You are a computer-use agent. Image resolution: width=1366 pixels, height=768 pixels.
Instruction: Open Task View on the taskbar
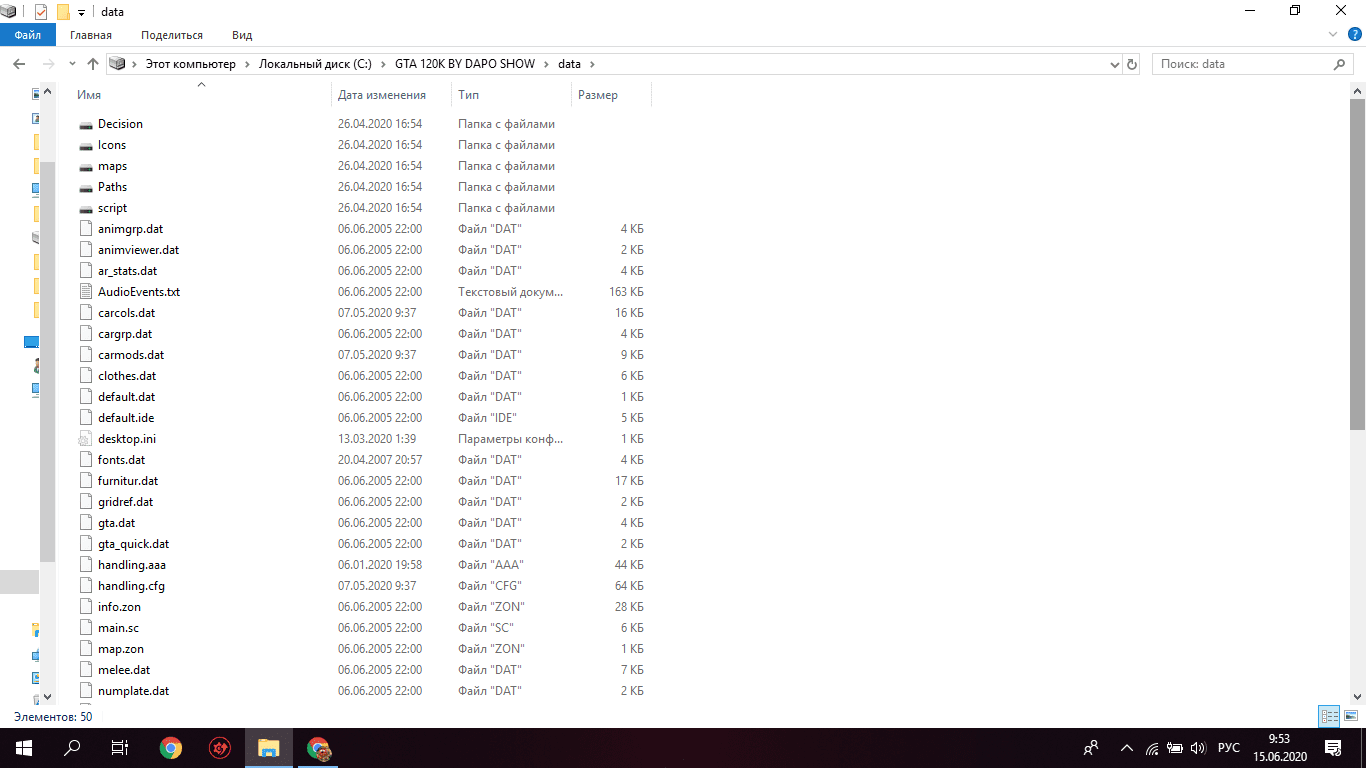tap(119, 748)
